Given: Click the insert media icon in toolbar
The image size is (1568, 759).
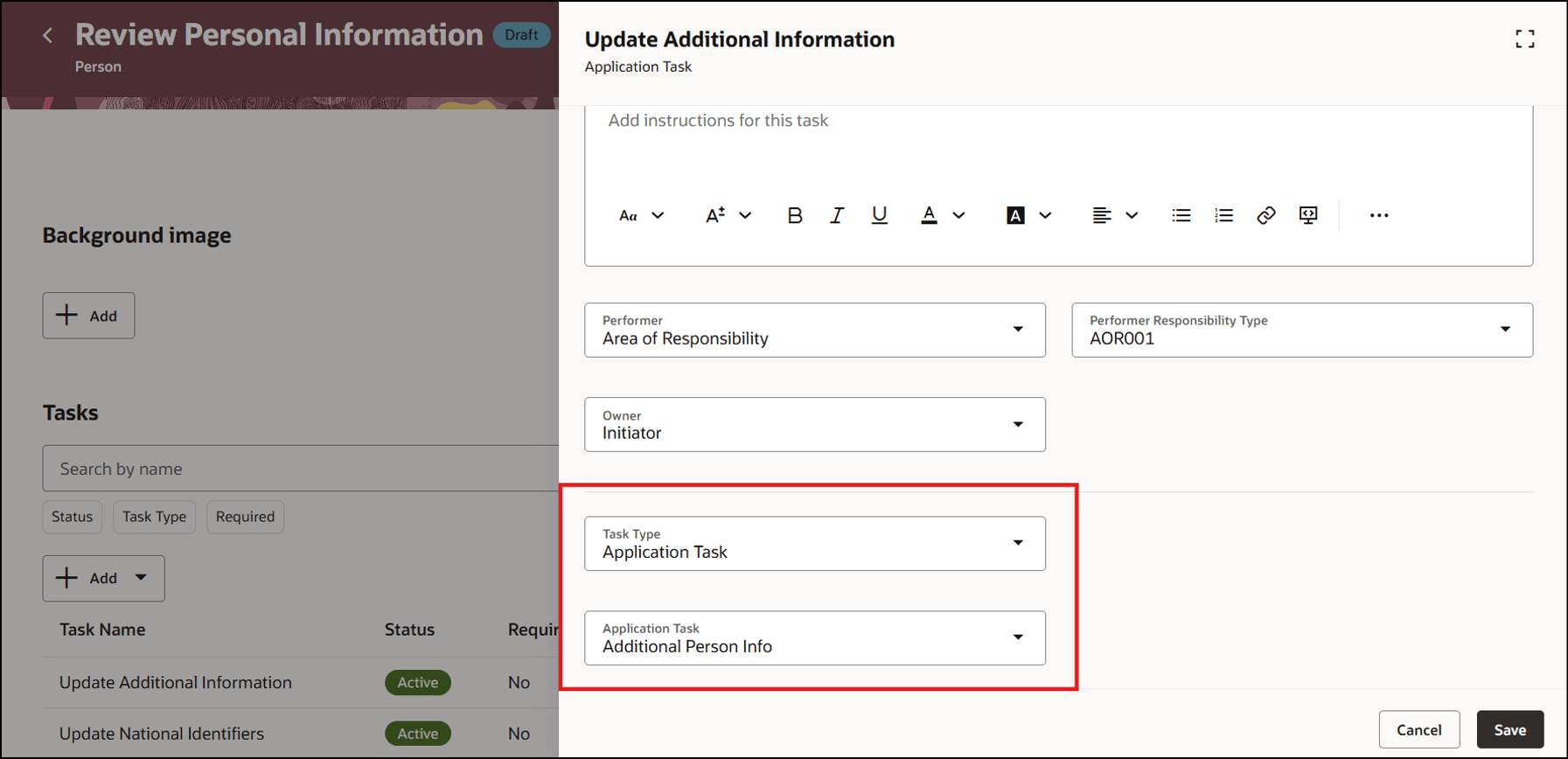Looking at the screenshot, I should pos(1308,215).
